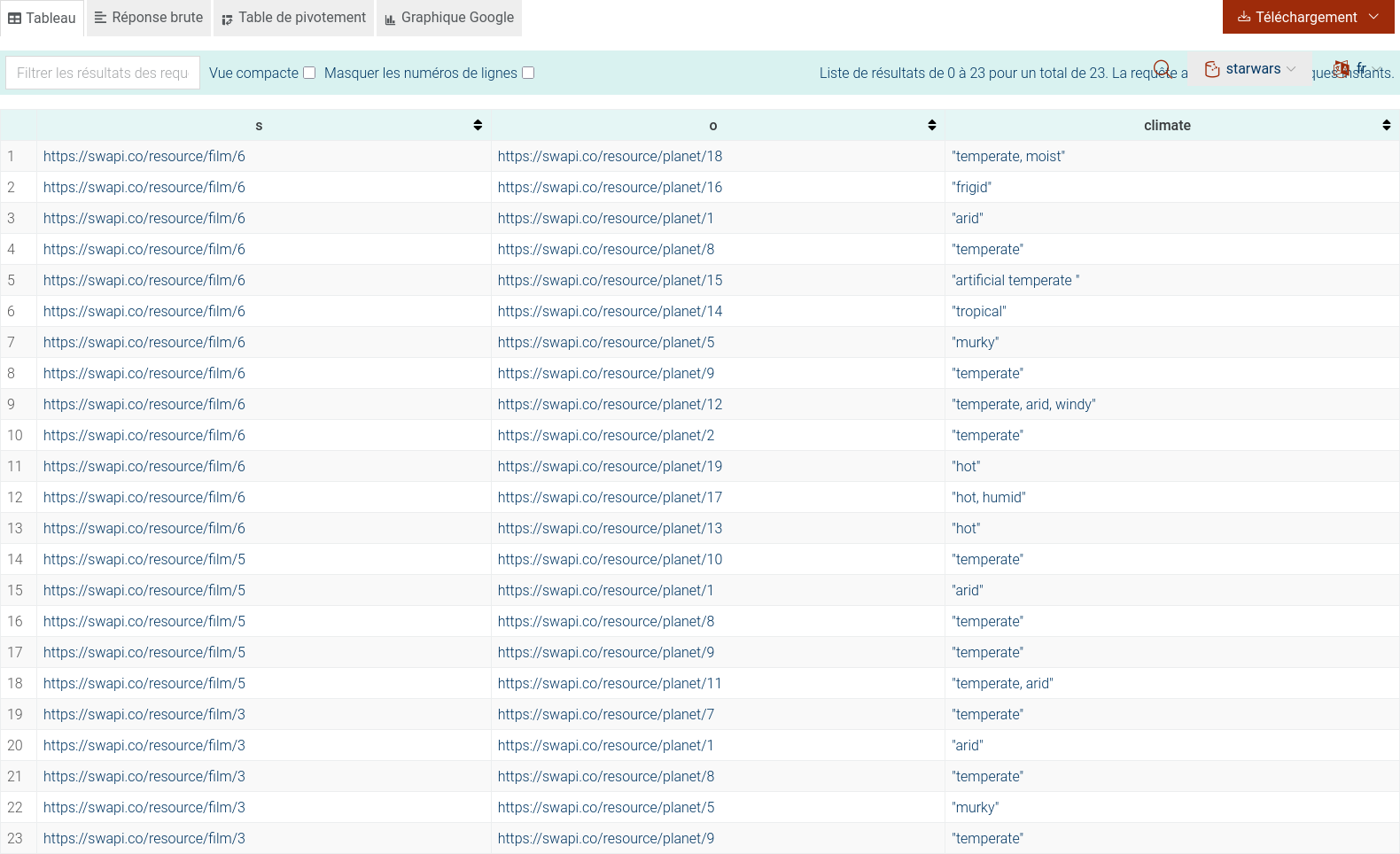Viewport: 1400px width, 854px height.
Task: Switch to the Réponse brute tab
Action: 149,18
